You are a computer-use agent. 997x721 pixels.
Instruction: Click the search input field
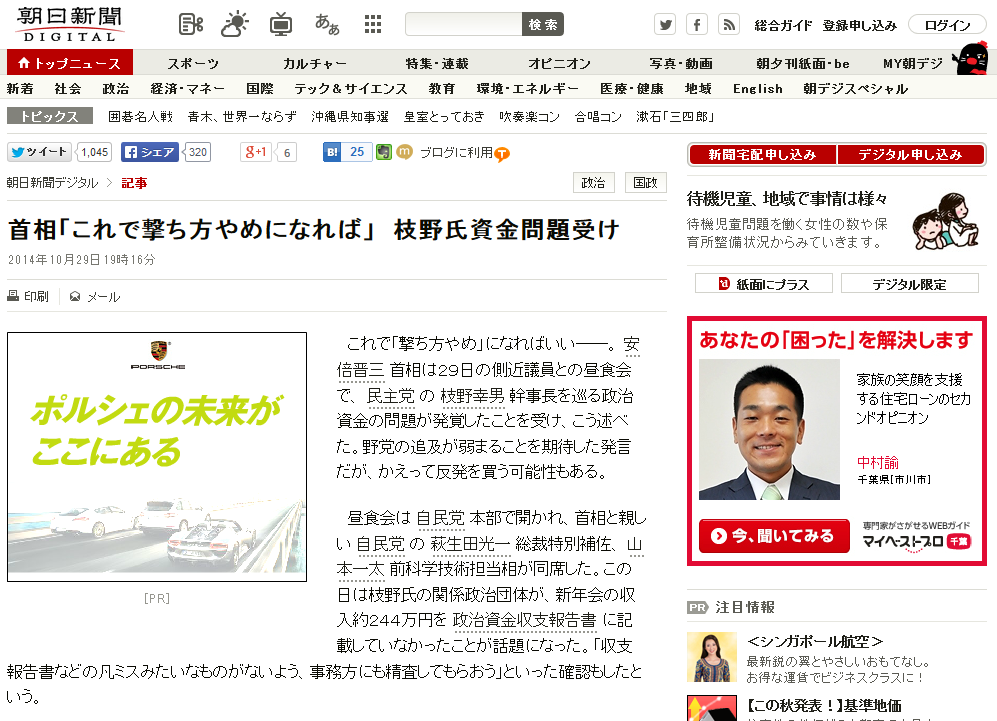[464, 24]
